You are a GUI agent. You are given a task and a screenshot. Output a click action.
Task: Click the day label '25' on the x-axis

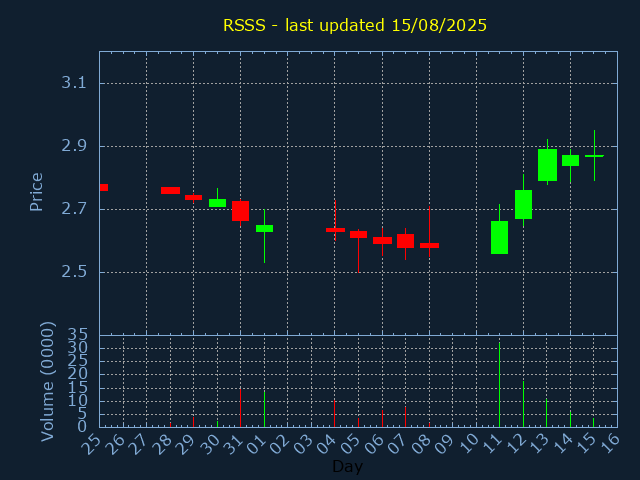91,444
